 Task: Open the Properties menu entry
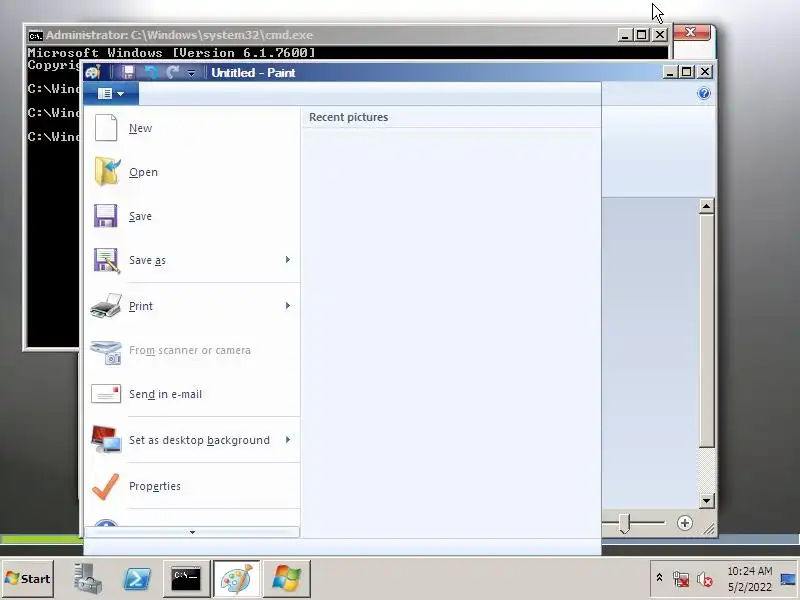(192, 486)
